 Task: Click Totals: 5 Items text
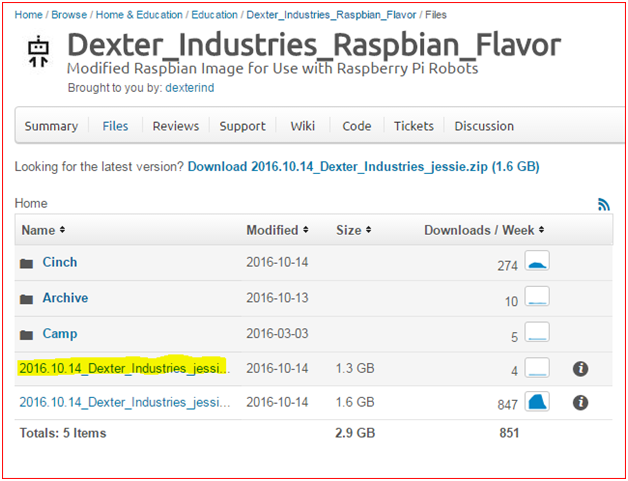(x=63, y=433)
